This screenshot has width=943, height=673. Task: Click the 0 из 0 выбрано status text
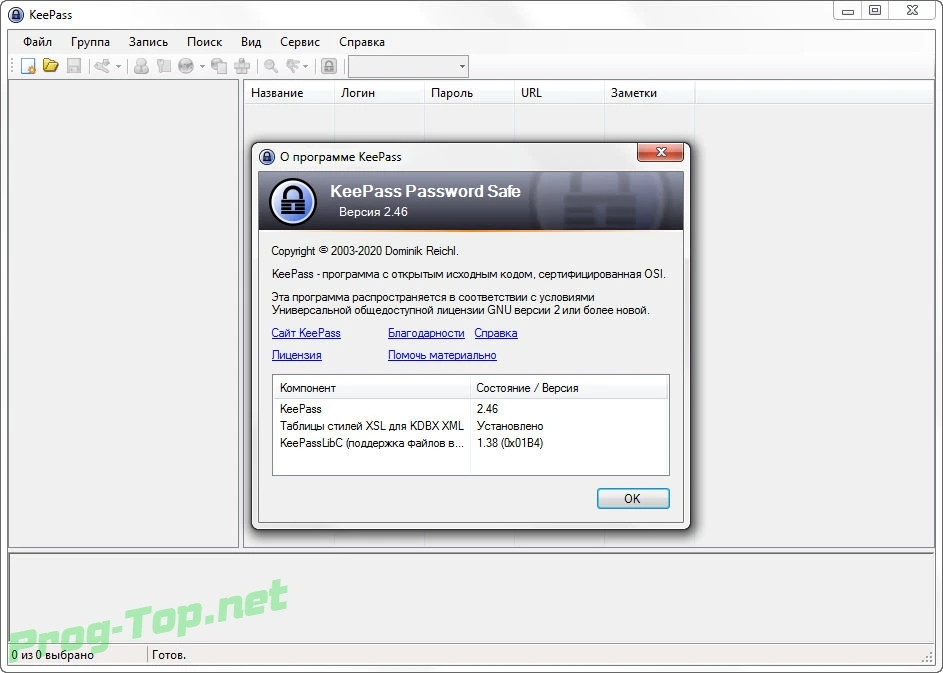pyautogui.click(x=52, y=655)
